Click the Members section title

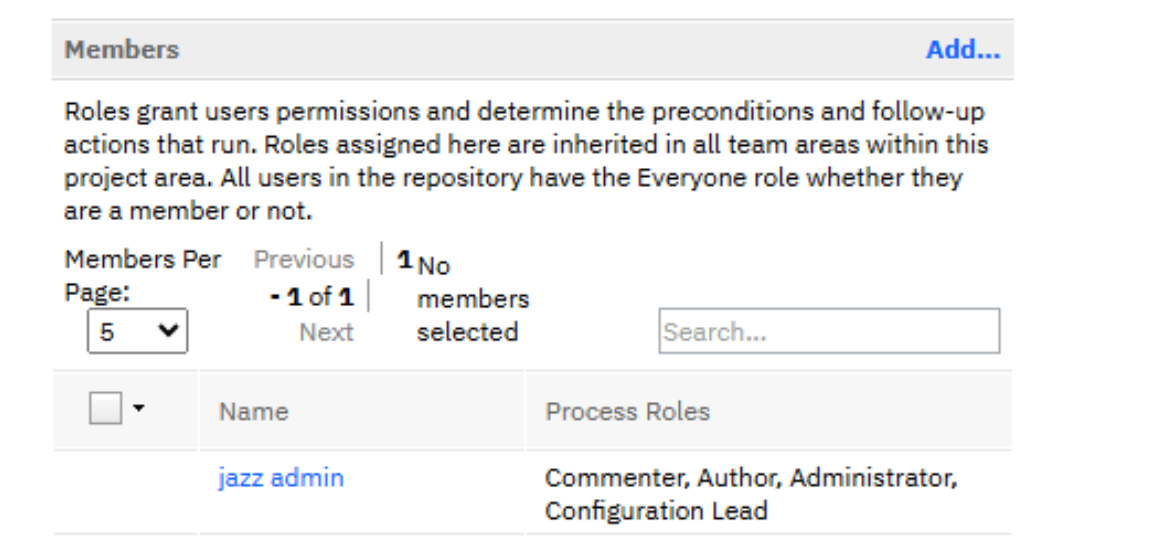(122, 50)
